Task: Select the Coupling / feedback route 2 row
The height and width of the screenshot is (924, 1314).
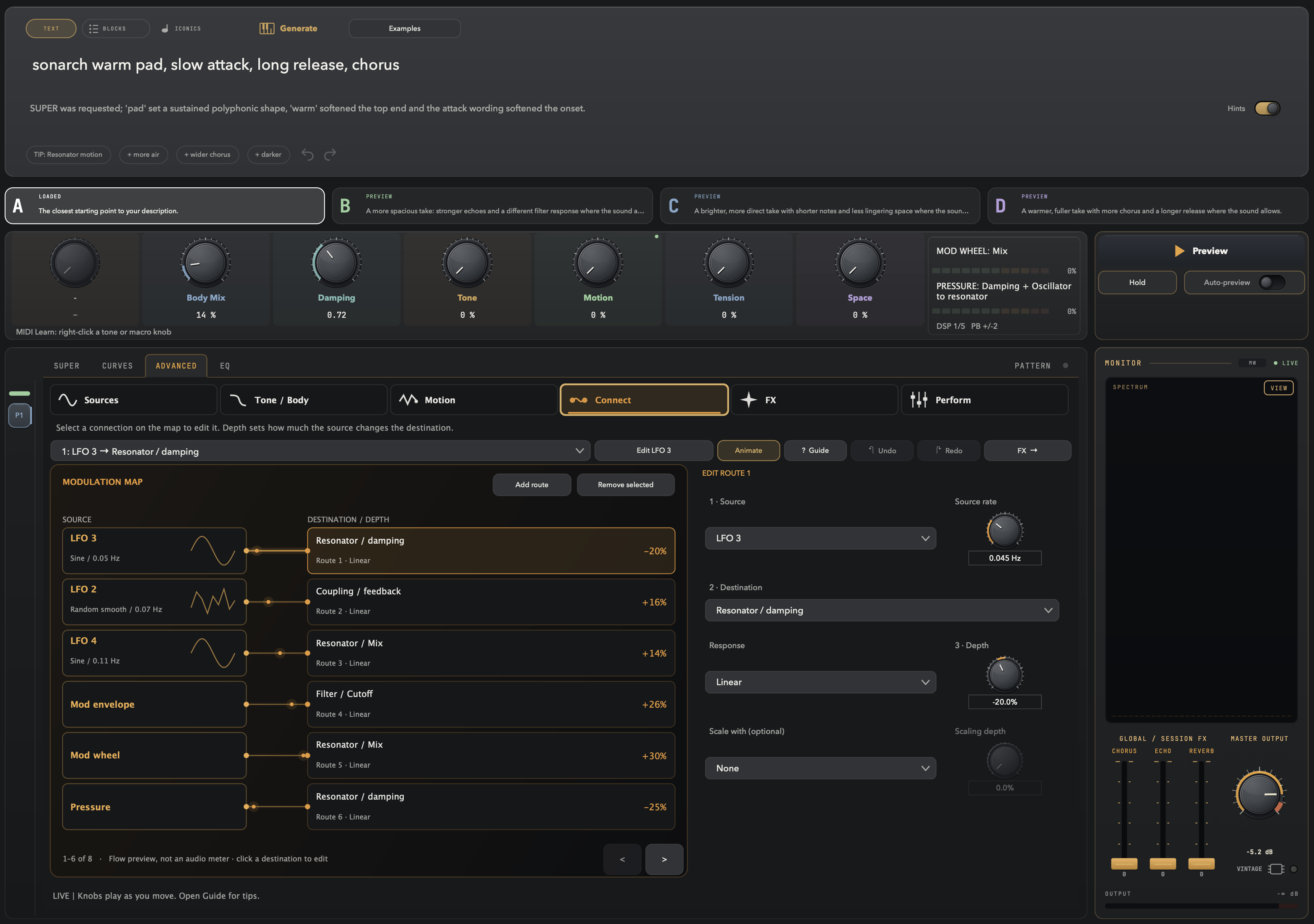Action: click(x=491, y=602)
